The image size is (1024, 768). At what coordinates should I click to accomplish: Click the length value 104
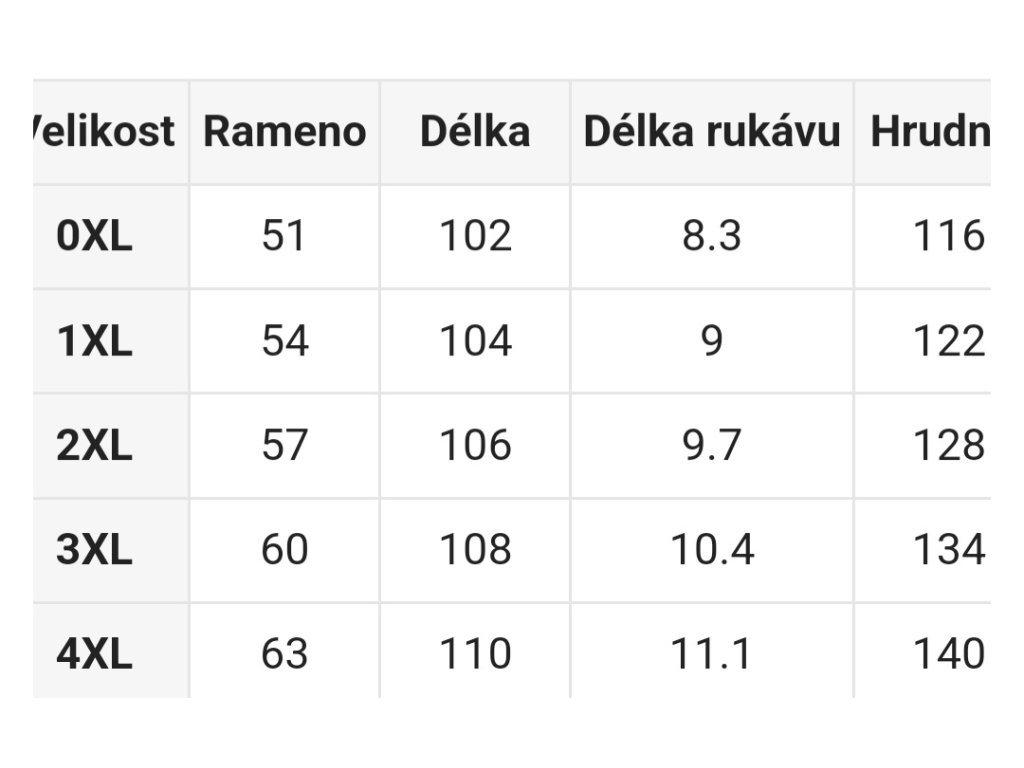point(475,341)
